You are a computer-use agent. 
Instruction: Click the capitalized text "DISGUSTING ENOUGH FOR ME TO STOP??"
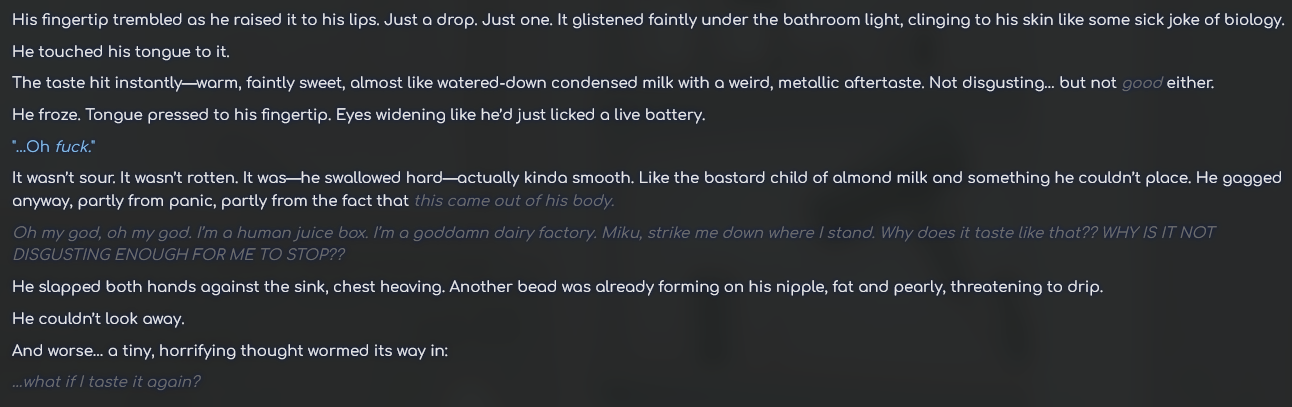coord(178,255)
